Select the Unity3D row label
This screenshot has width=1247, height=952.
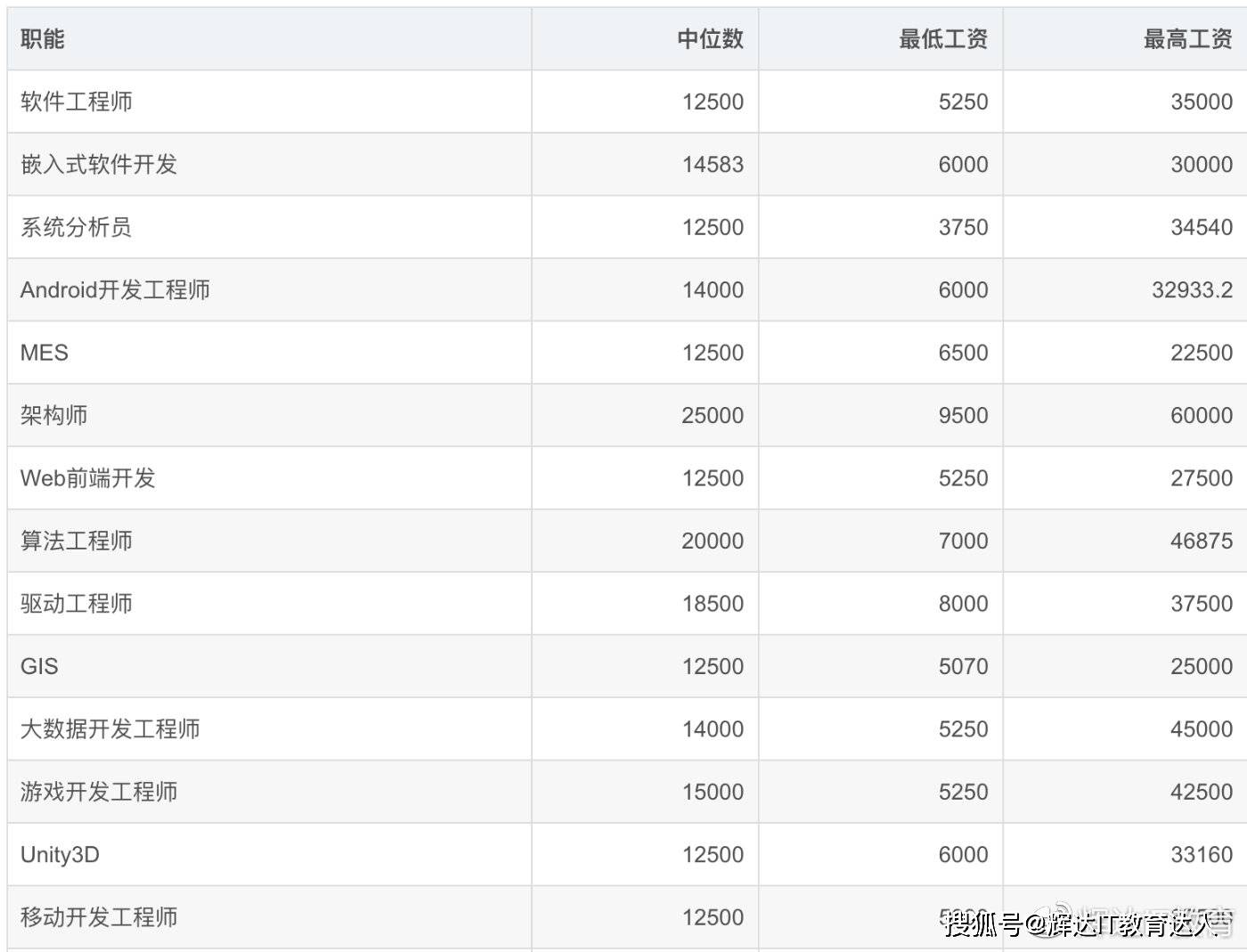pyautogui.click(x=60, y=855)
